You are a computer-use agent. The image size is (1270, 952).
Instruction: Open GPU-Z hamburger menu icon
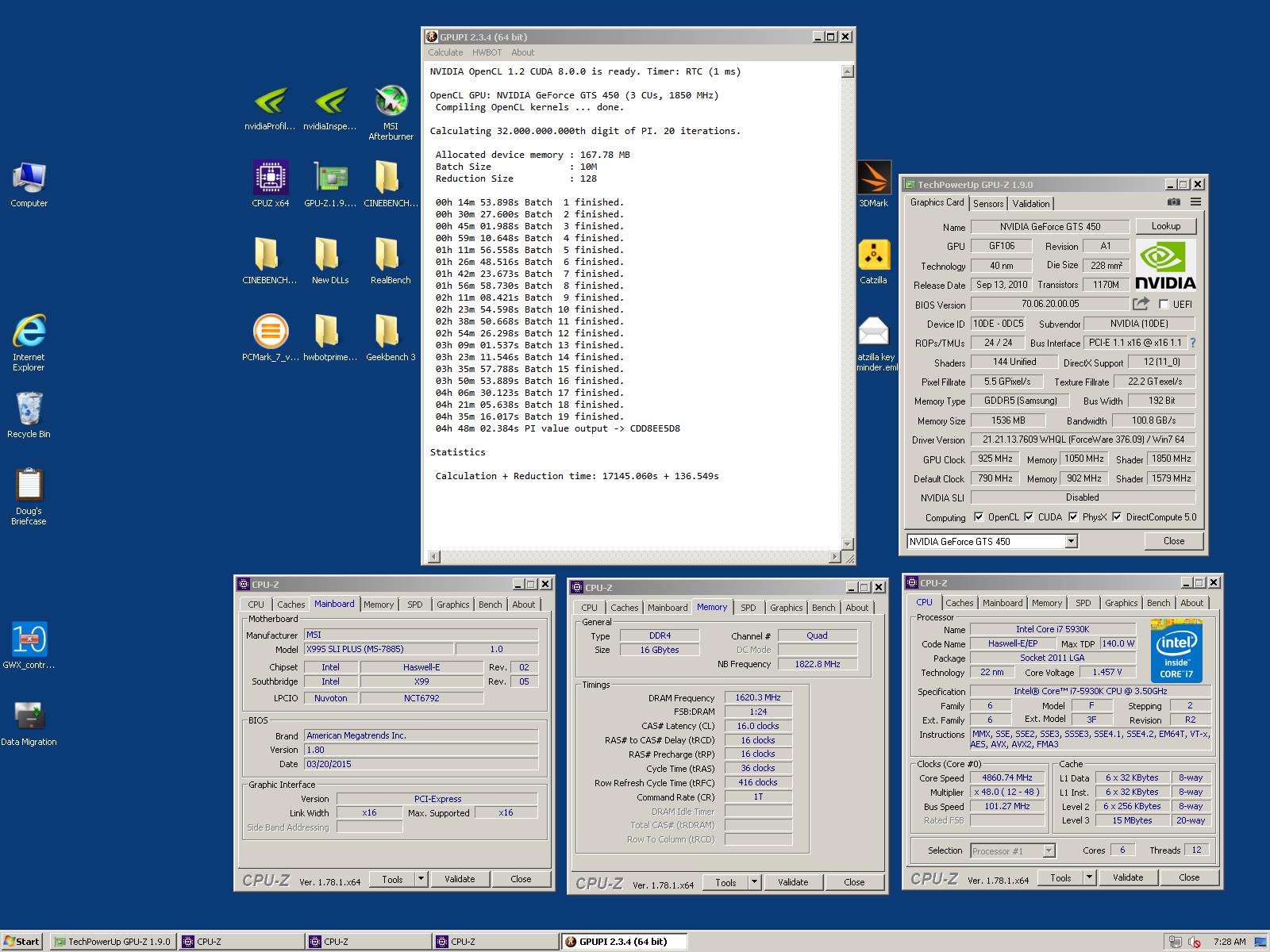[1195, 202]
